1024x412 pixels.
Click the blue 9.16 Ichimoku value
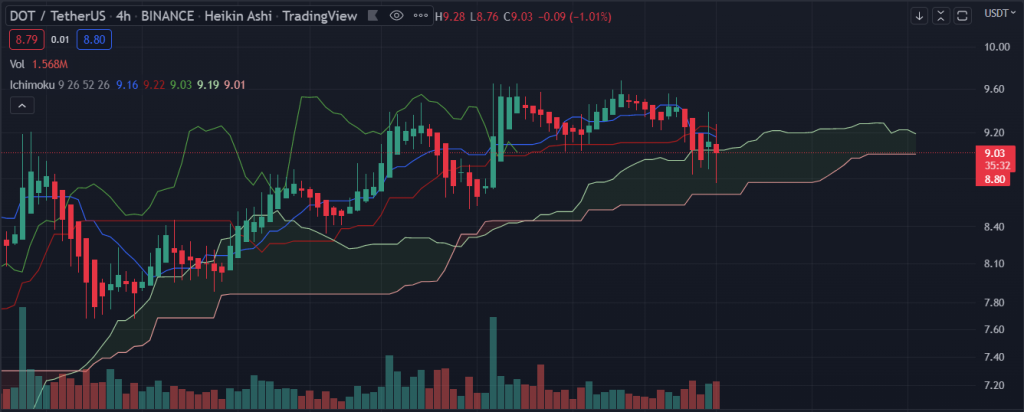[127, 85]
